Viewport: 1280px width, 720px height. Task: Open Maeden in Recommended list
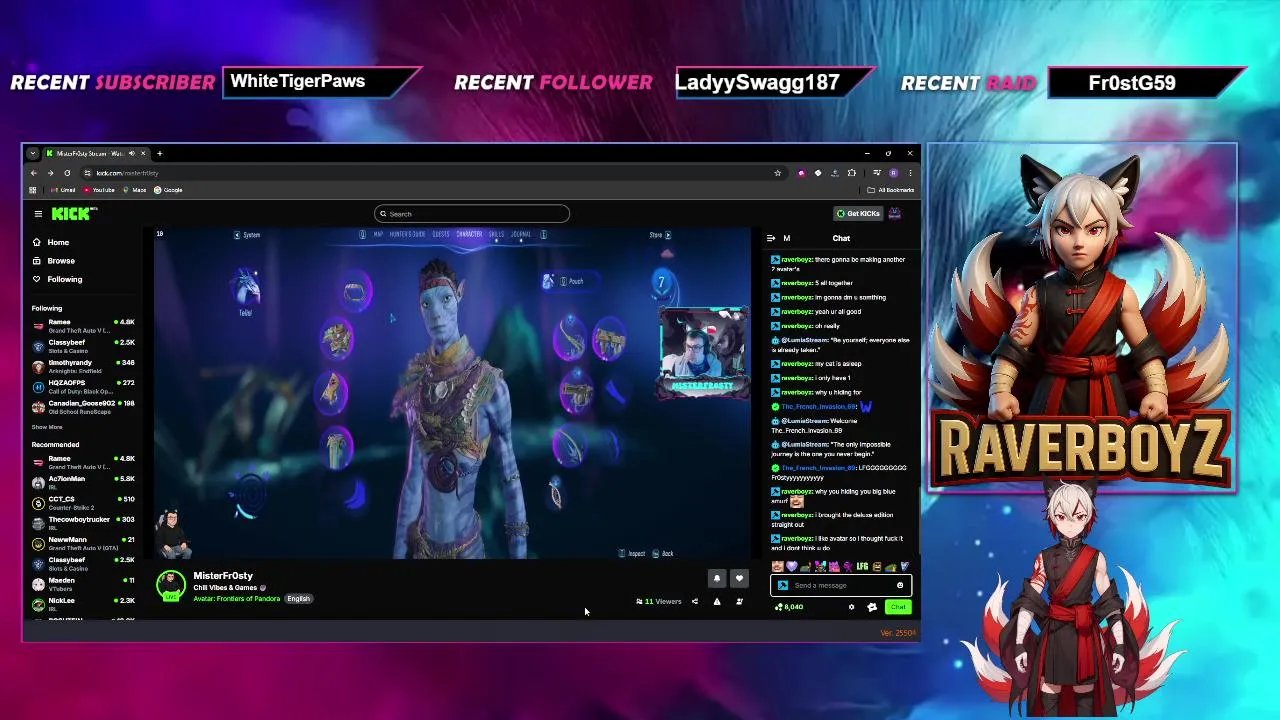click(x=84, y=584)
